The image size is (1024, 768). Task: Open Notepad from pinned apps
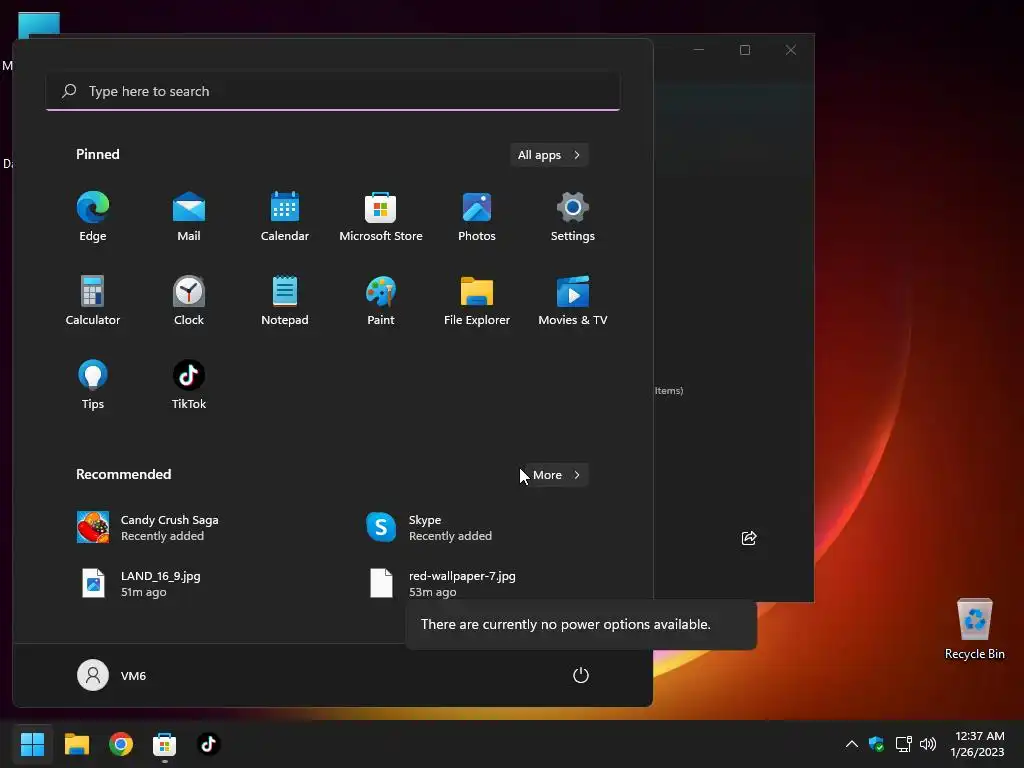pyautogui.click(x=285, y=301)
